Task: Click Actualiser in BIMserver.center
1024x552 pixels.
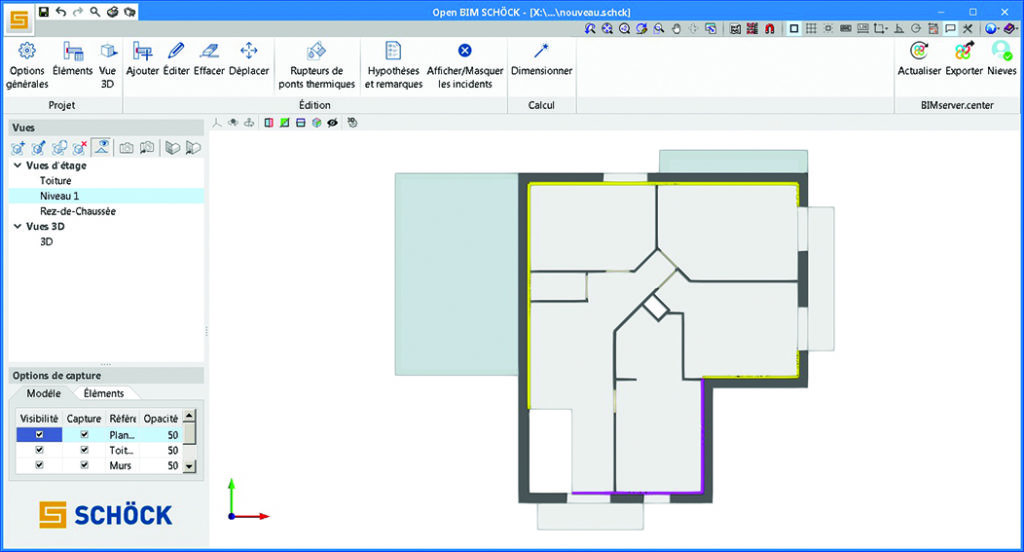Action: pyautogui.click(x=919, y=59)
